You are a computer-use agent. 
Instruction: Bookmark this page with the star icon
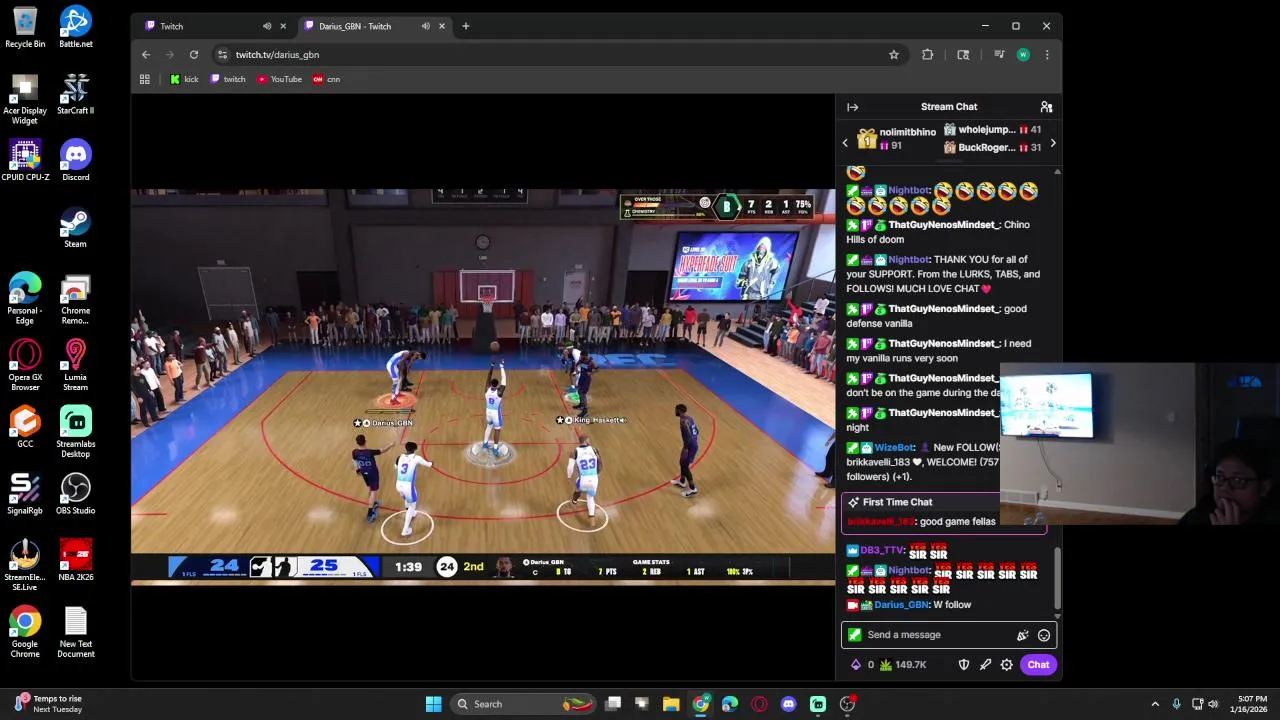coord(894,55)
